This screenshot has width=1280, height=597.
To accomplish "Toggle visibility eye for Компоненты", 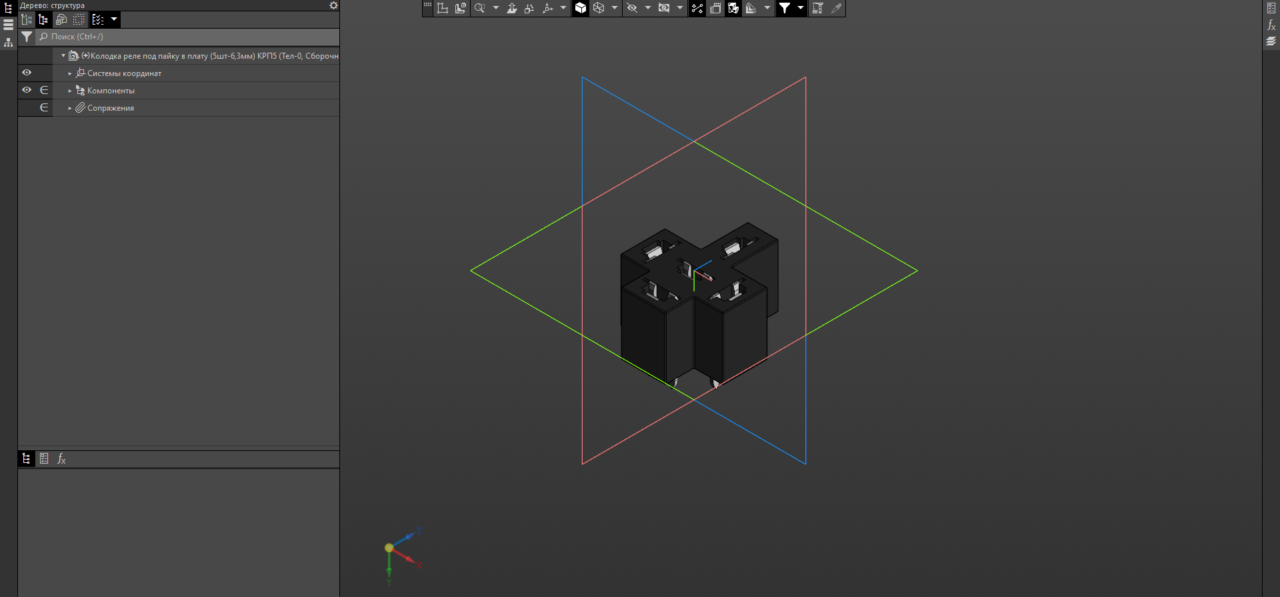I will 27,90.
